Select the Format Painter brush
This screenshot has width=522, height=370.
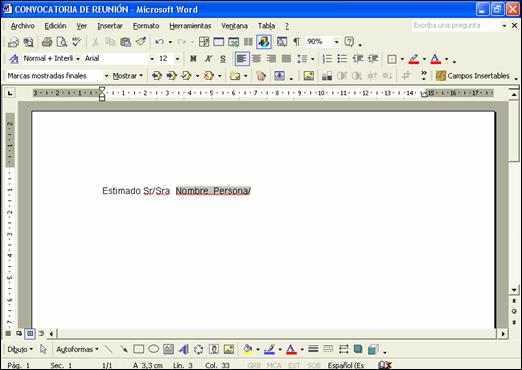pos(141,42)
